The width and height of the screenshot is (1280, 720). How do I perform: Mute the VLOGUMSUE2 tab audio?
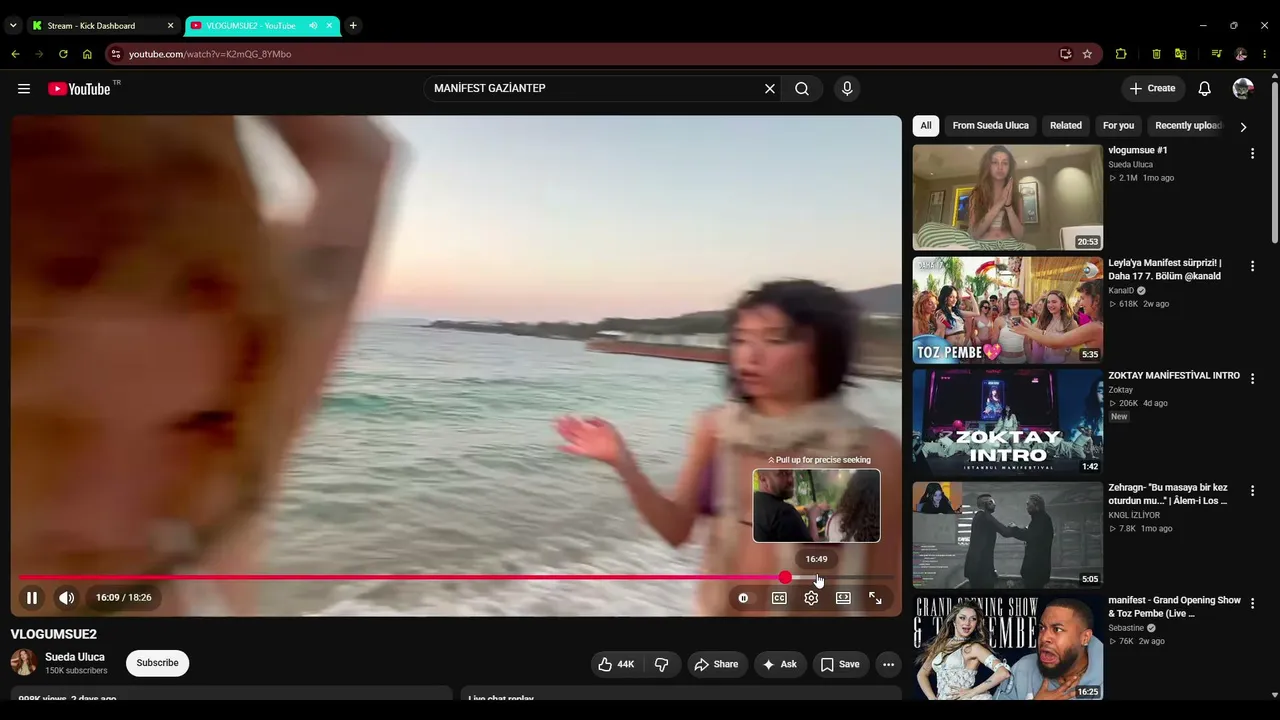click(x=313, y=26)
